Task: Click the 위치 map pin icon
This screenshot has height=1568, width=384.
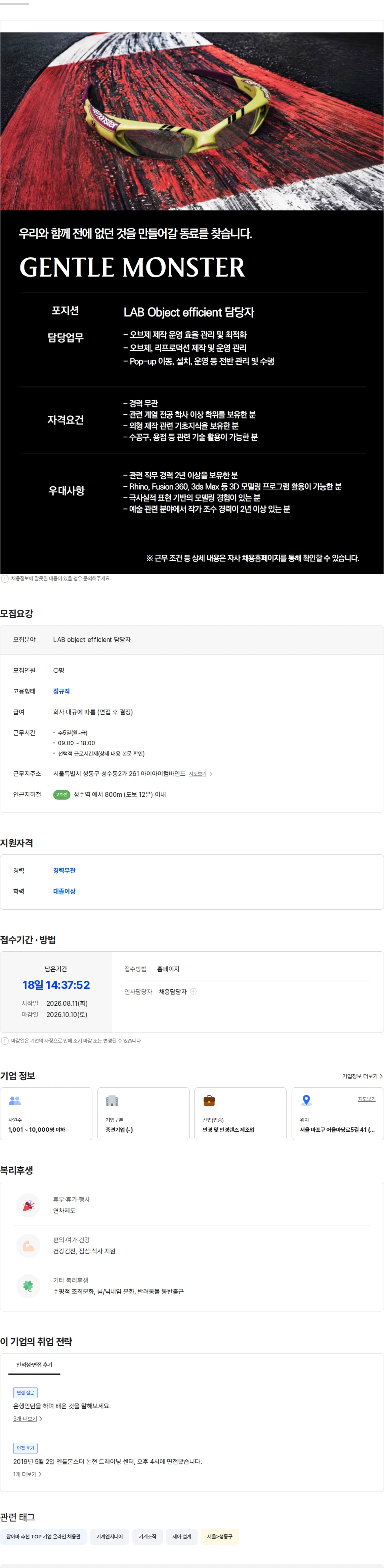Action: tap(307, 1101)
